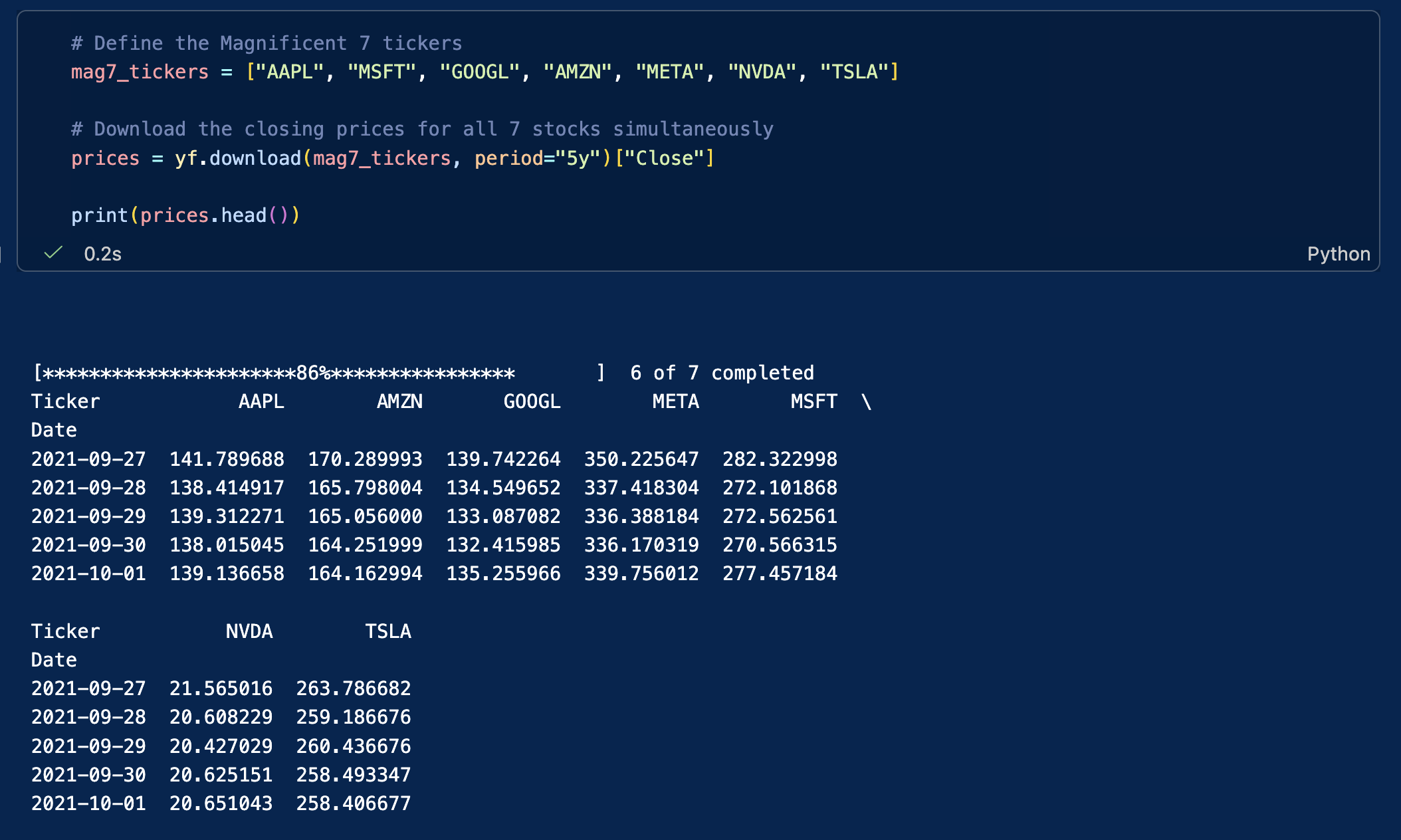Click META value 336.170319
The height and width of the screenshot is (840, 1401).
click(641, 545)
